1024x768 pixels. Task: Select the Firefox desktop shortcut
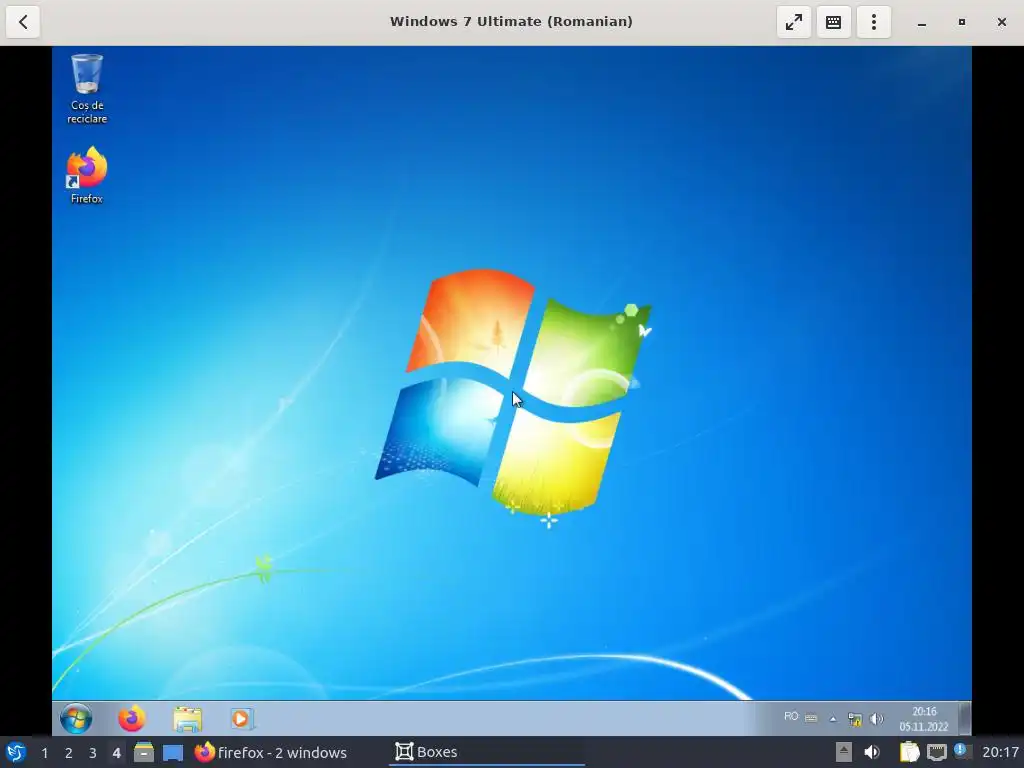(x=87, y=175)
